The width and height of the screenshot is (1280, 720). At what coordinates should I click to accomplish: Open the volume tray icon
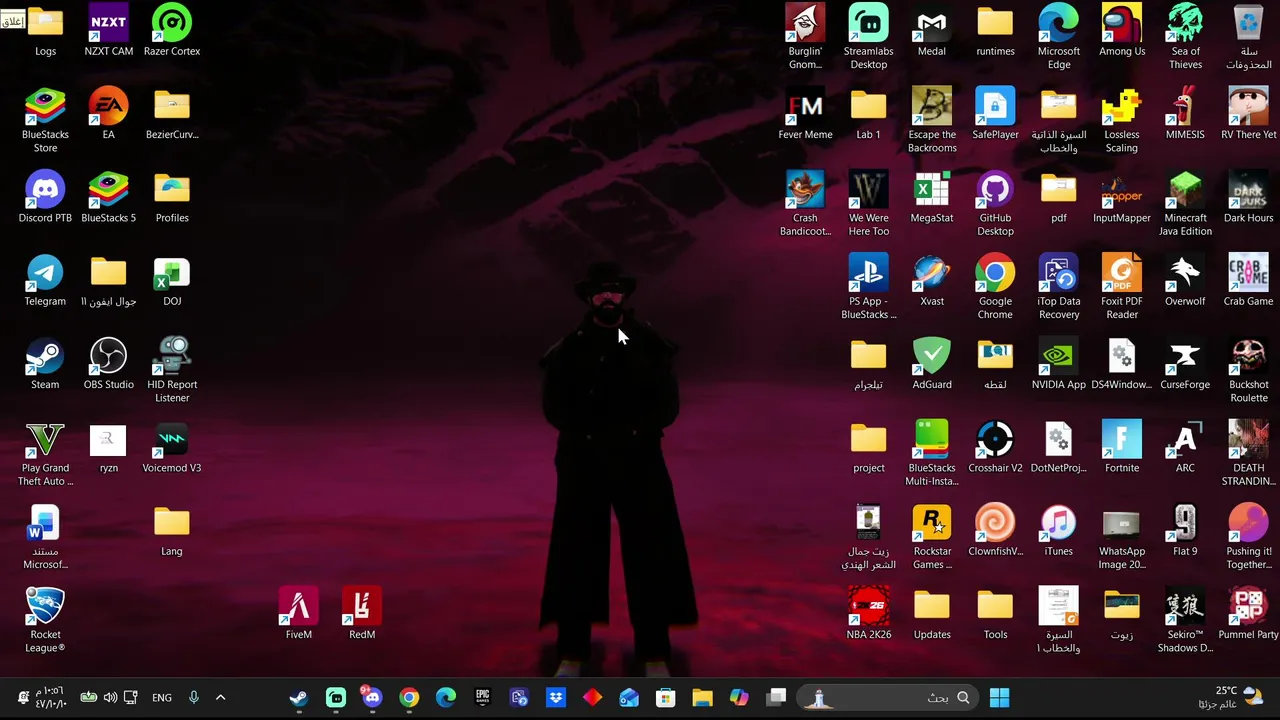[110, 698]
